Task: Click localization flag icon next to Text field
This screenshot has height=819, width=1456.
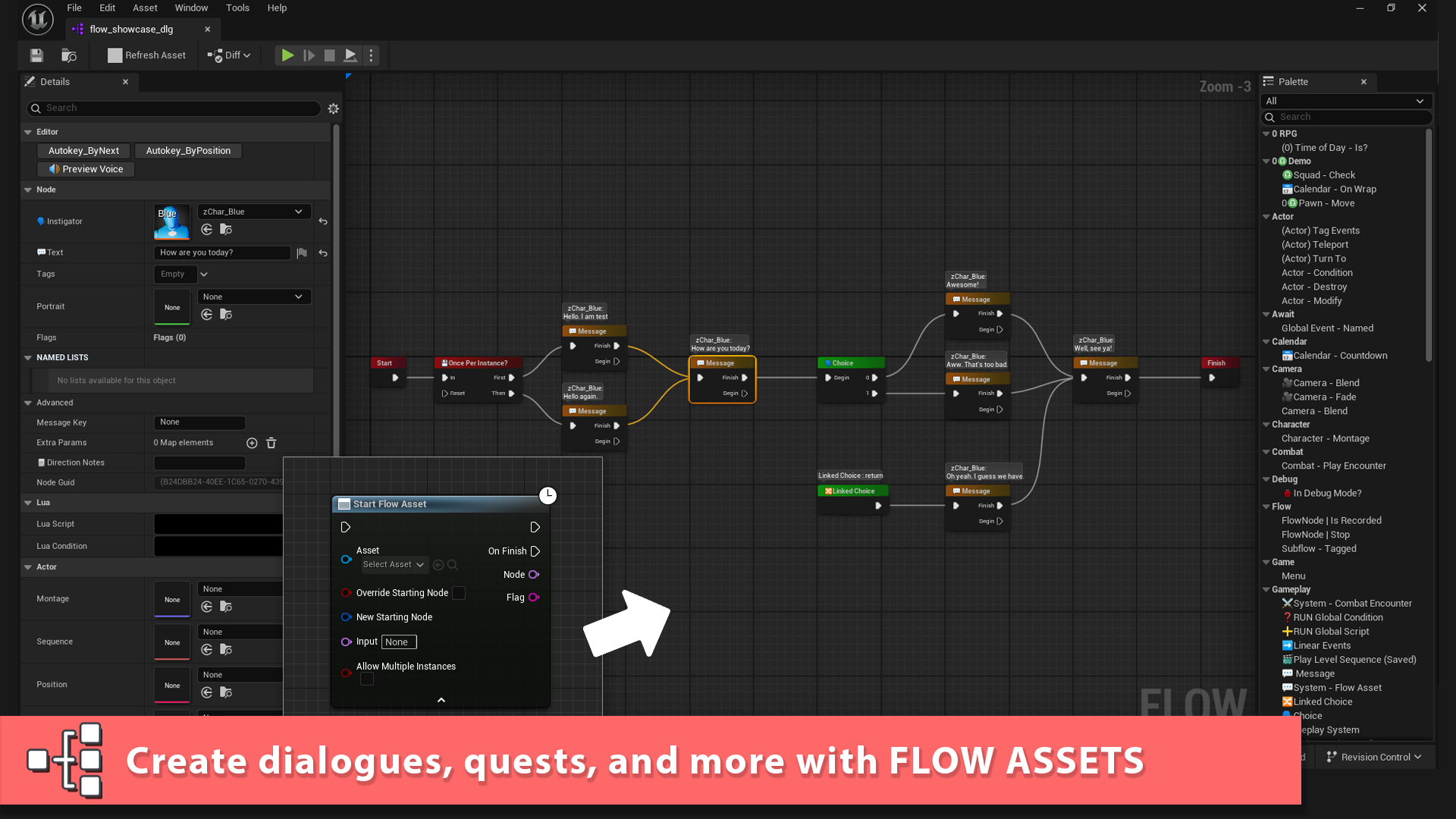Action: point(302,253)
